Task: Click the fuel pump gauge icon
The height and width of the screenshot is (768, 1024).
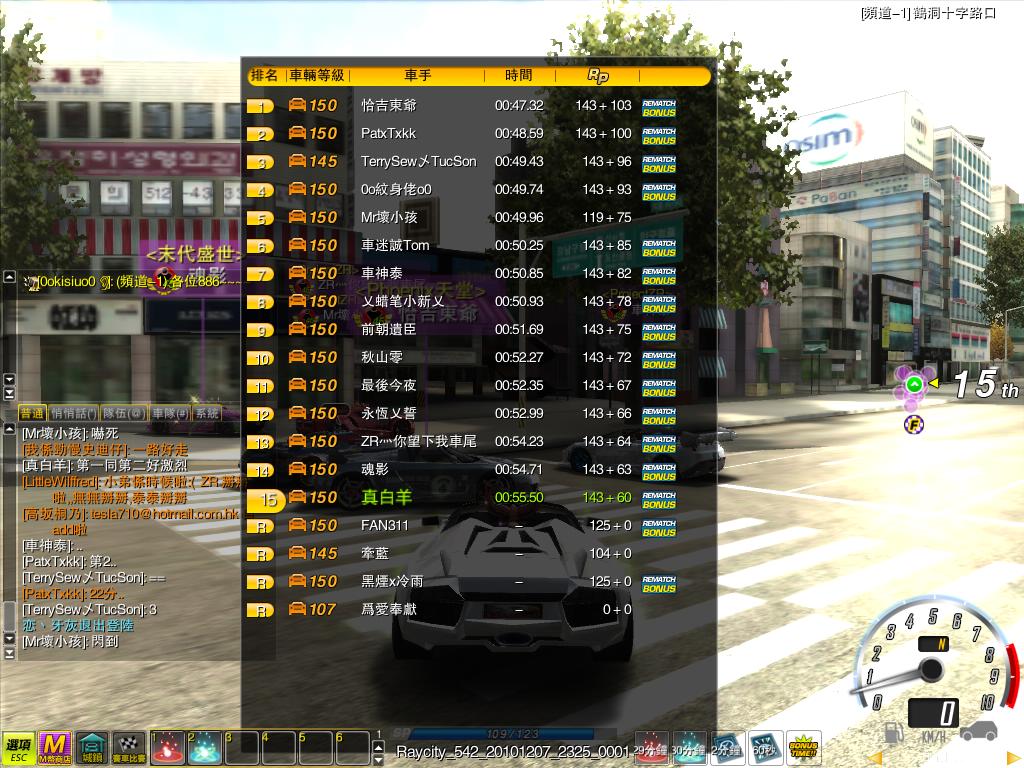Action: click(x=893, y=733)
